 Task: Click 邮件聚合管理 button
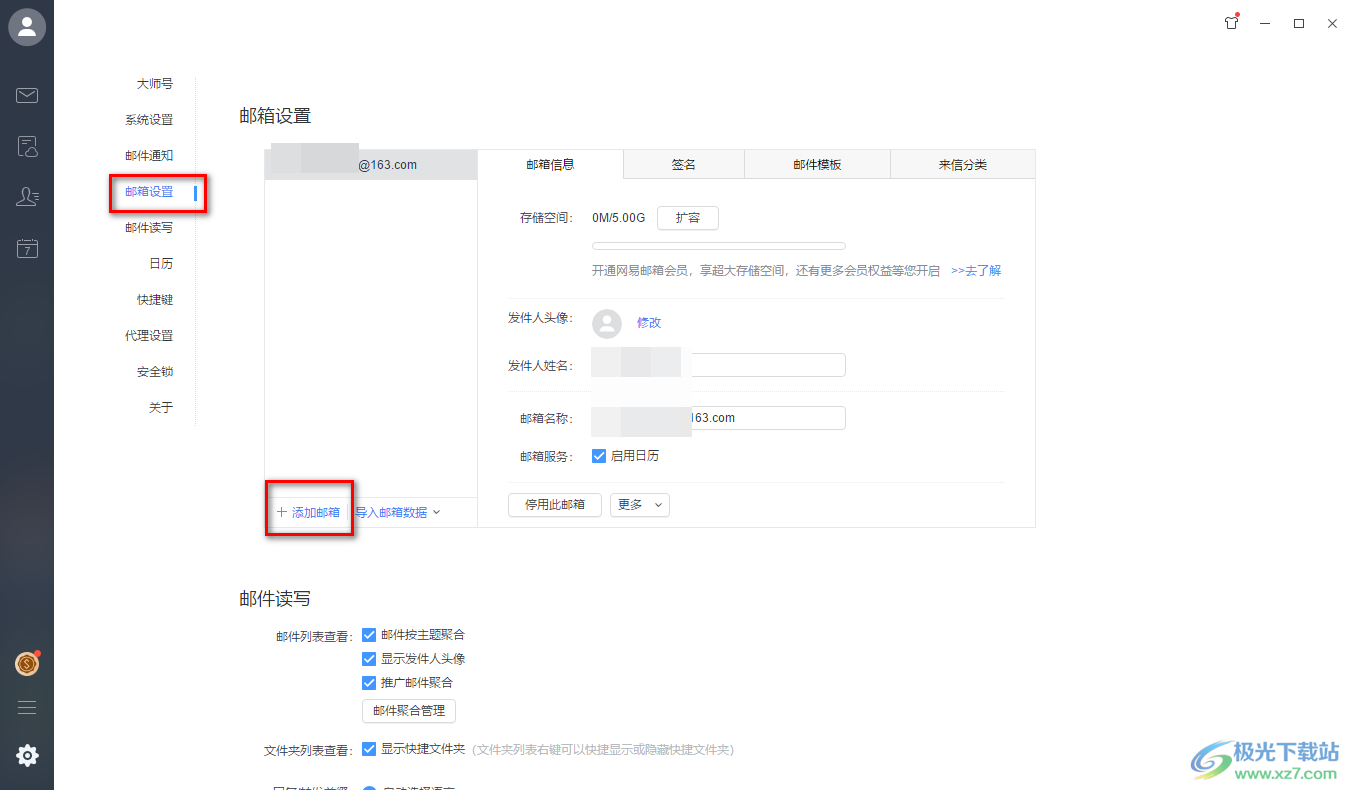[x=409, y=711]
